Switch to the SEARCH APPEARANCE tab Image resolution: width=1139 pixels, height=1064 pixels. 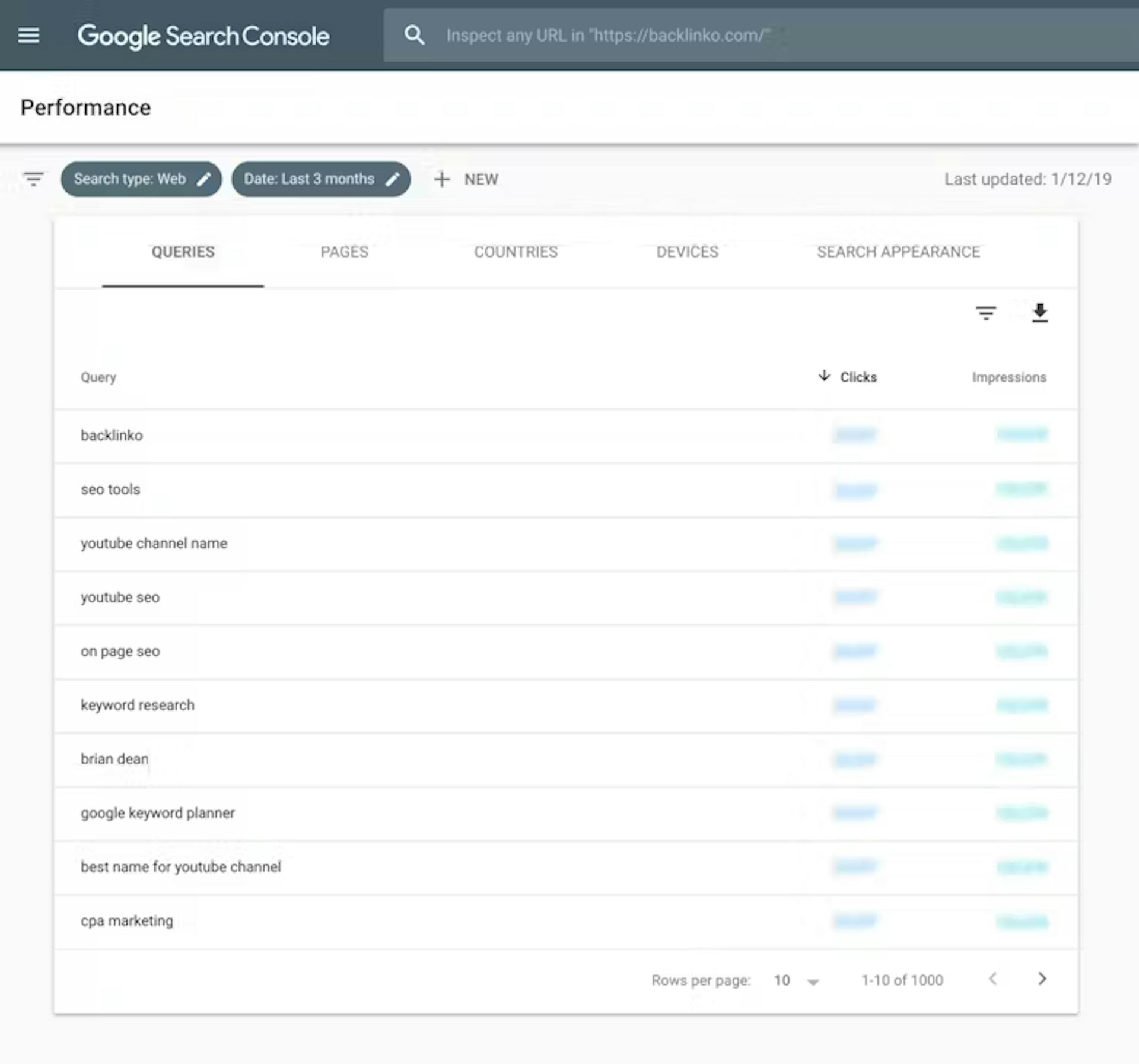tap(898, 252)
